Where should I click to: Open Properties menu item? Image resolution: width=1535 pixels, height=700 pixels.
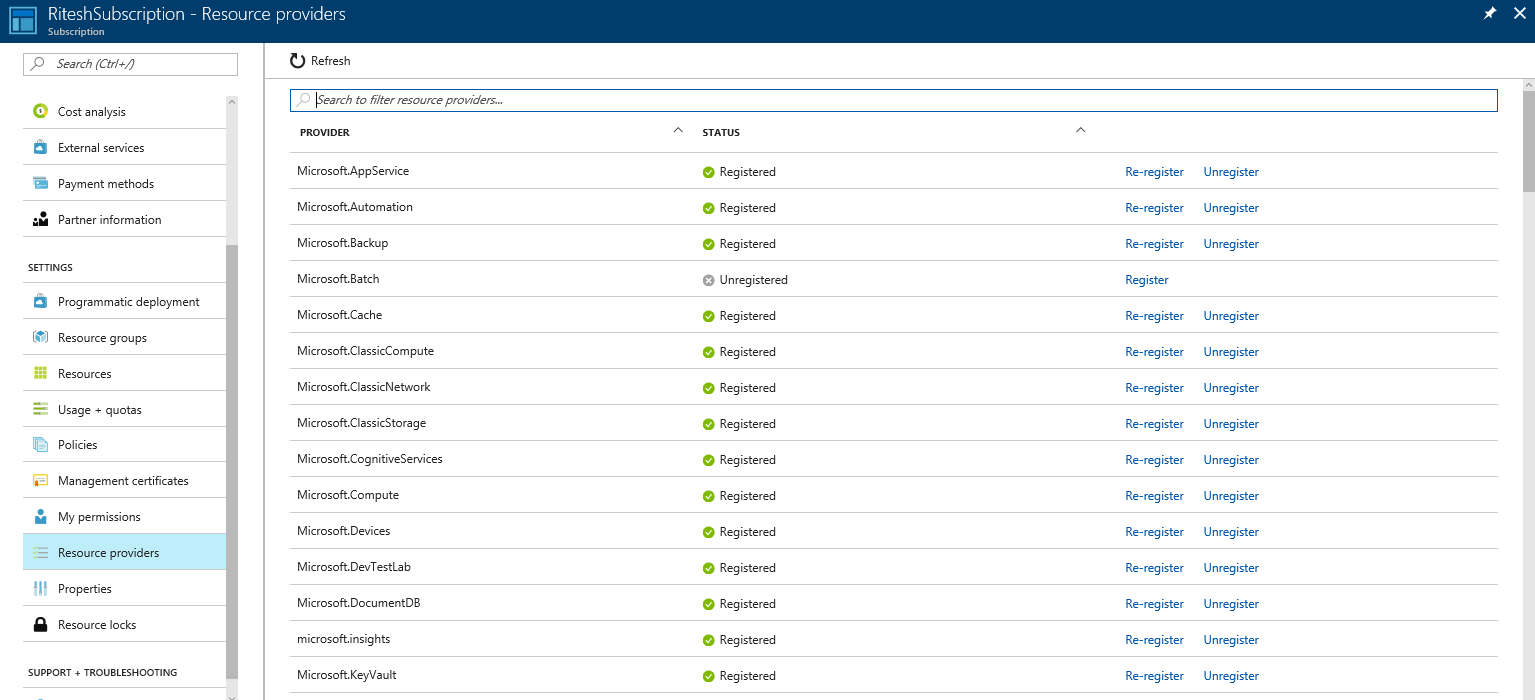click(124, 589)
